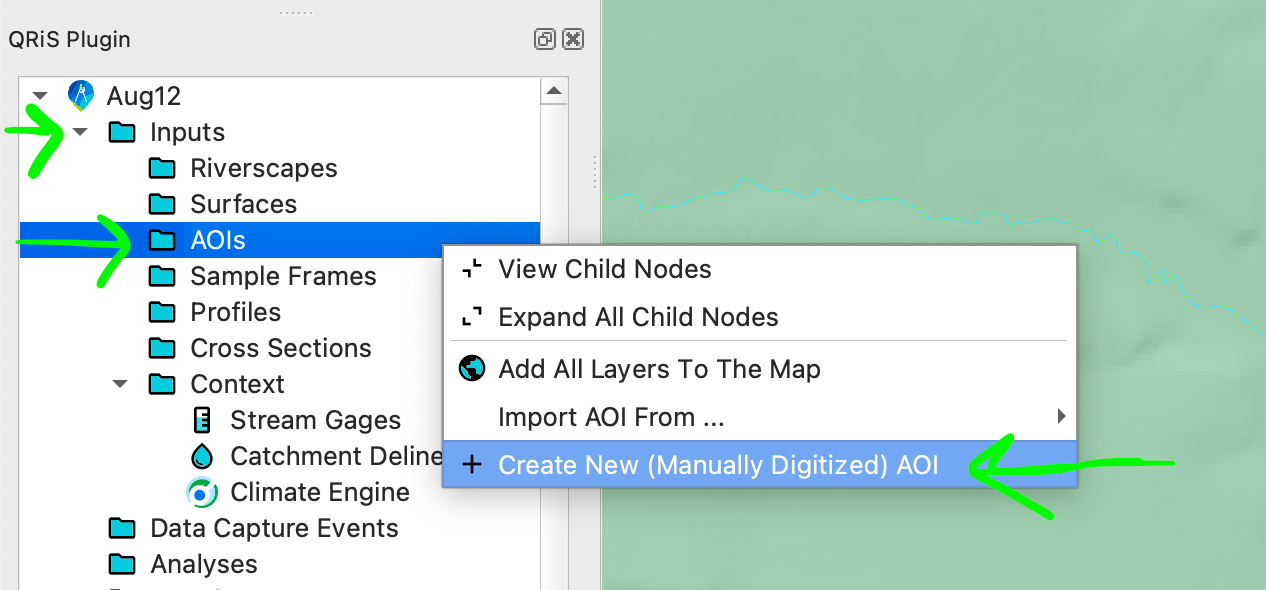Float the QRiS Plugin dock panel
This screenshot has height=590, width=1266.
click(545, 39)
